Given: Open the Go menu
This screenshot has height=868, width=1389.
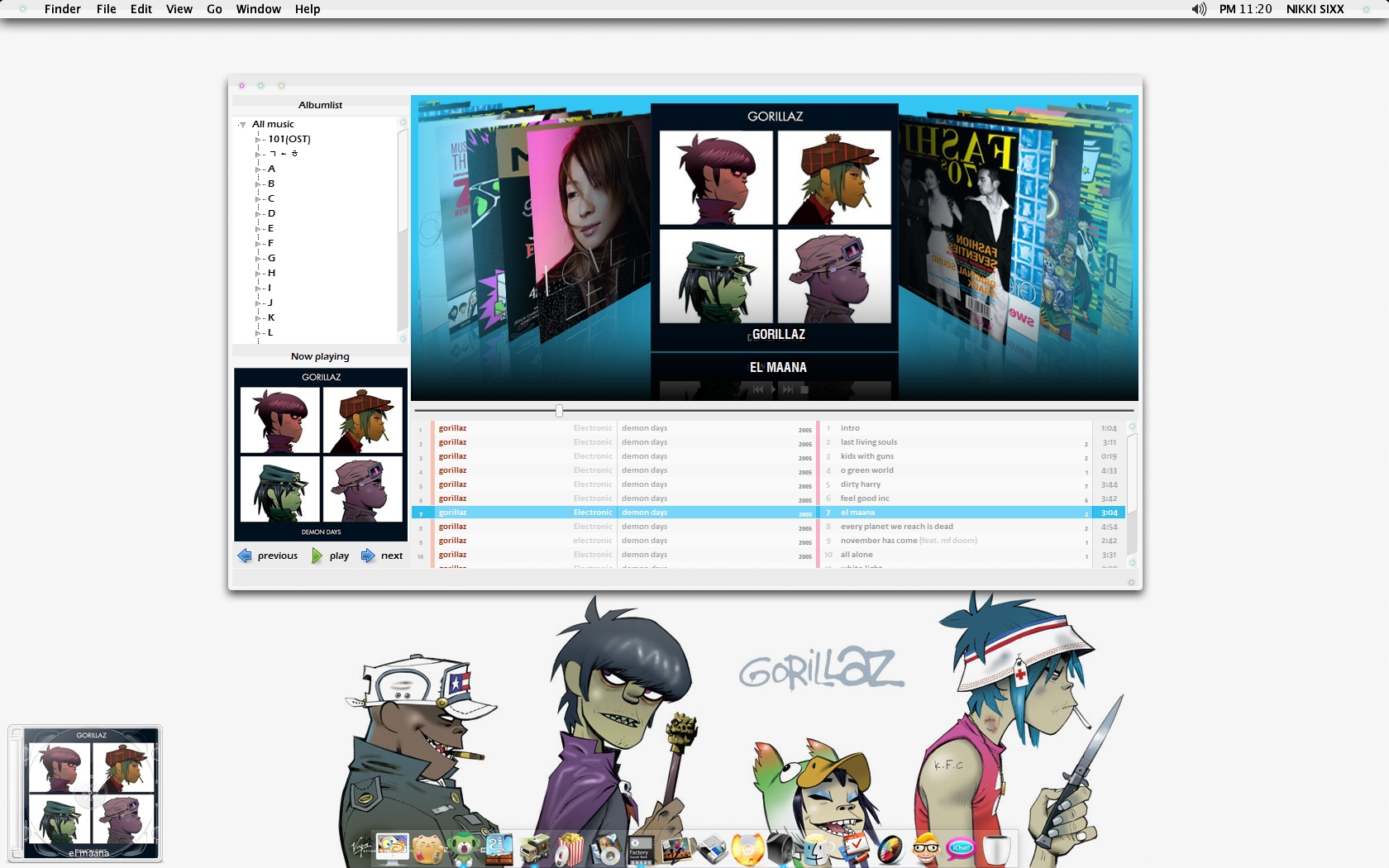Looking at the screenshot, I should pyautogui.click(x=214, y=9).
